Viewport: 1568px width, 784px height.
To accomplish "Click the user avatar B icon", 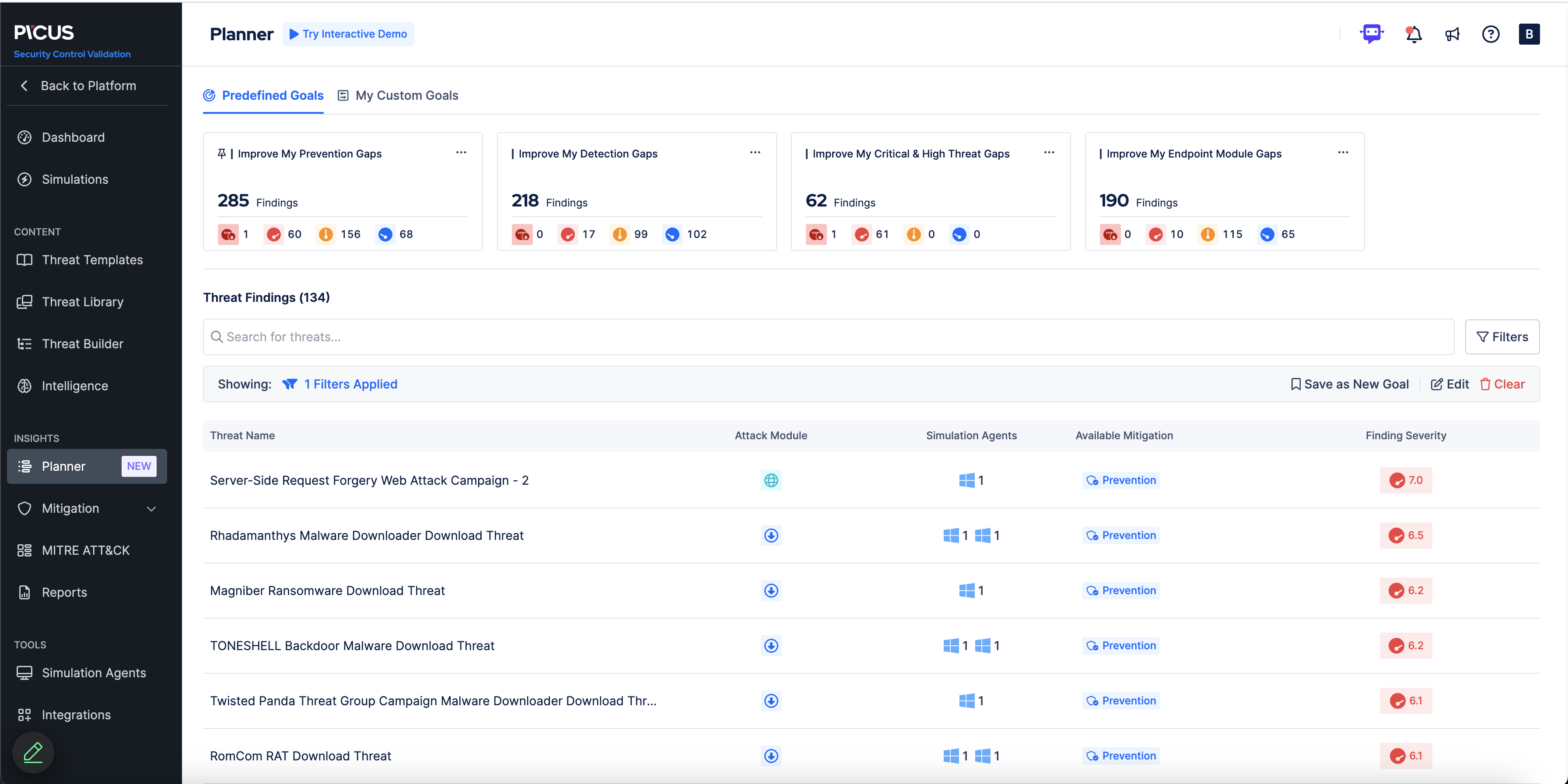I will pos(1529,35).
